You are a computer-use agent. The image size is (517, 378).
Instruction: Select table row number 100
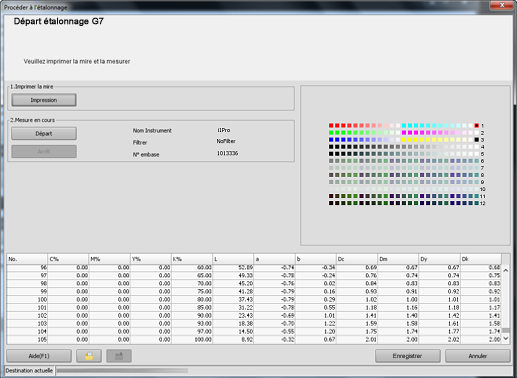tap(254, 300)
